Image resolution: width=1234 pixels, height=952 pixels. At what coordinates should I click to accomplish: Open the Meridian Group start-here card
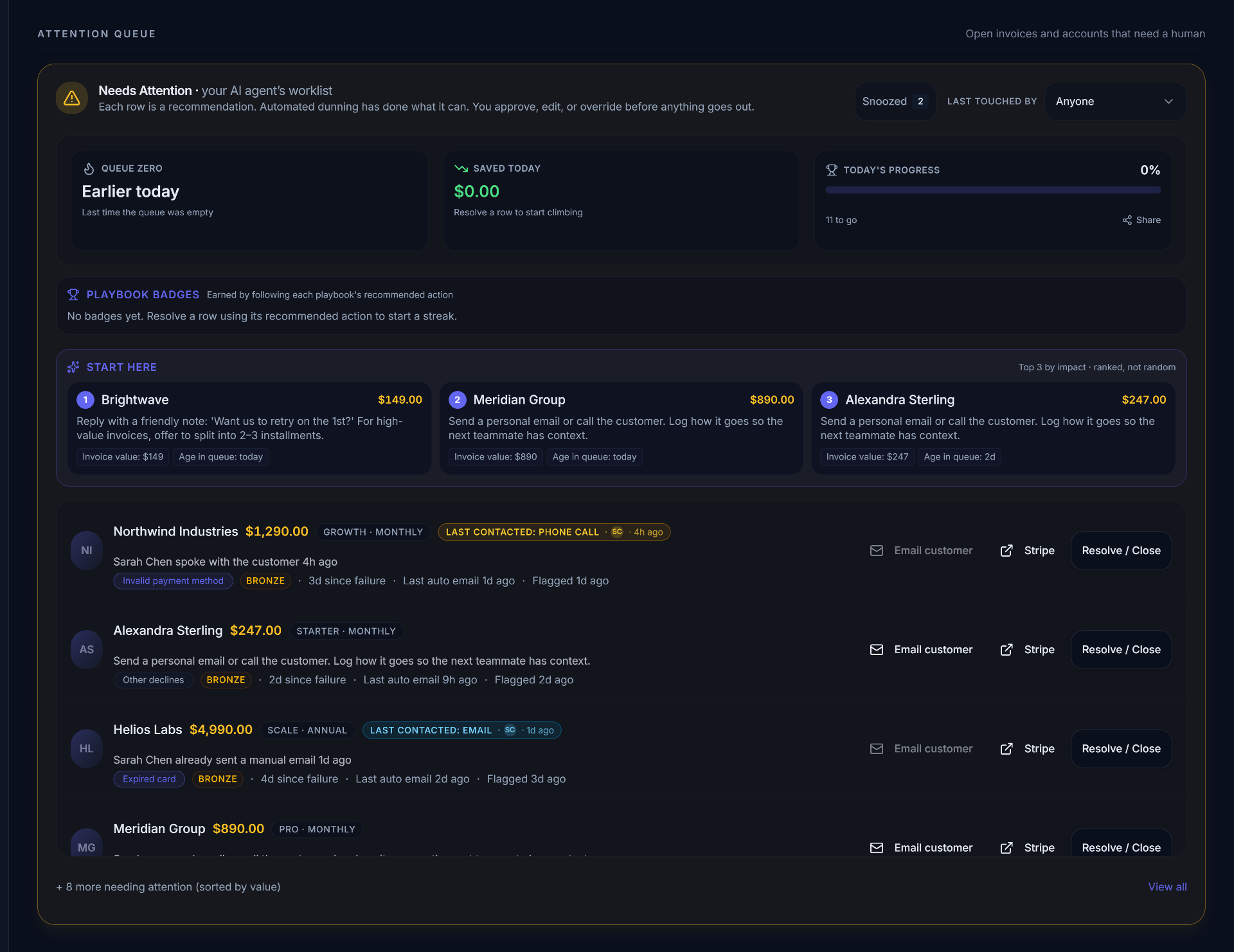[x=621, y=428]
